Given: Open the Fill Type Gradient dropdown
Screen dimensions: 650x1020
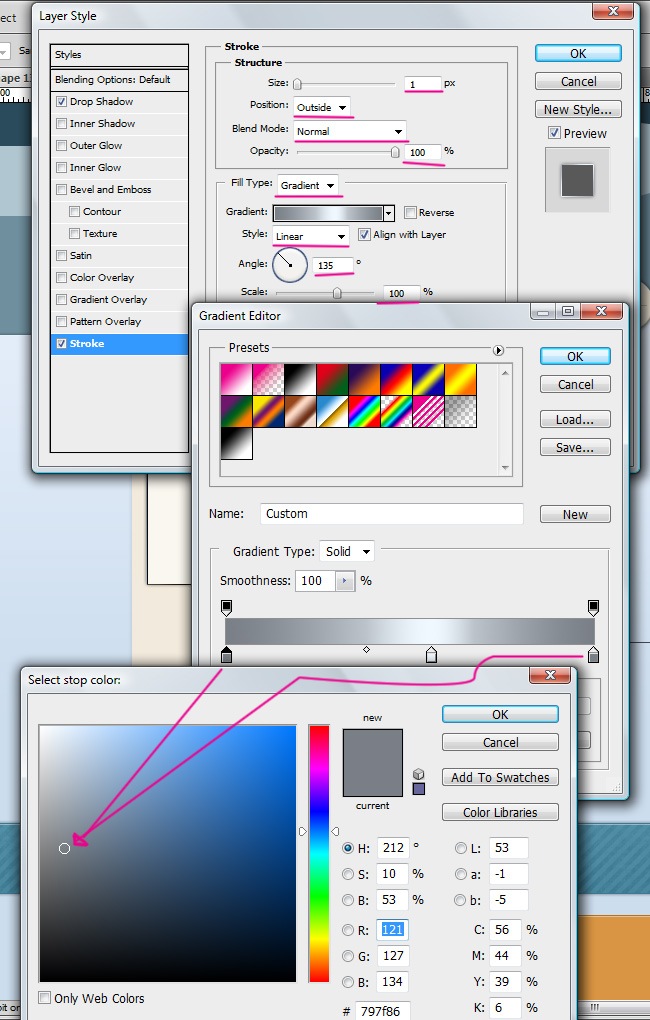Looking at the screenshot, I should [x=308, y=185].
